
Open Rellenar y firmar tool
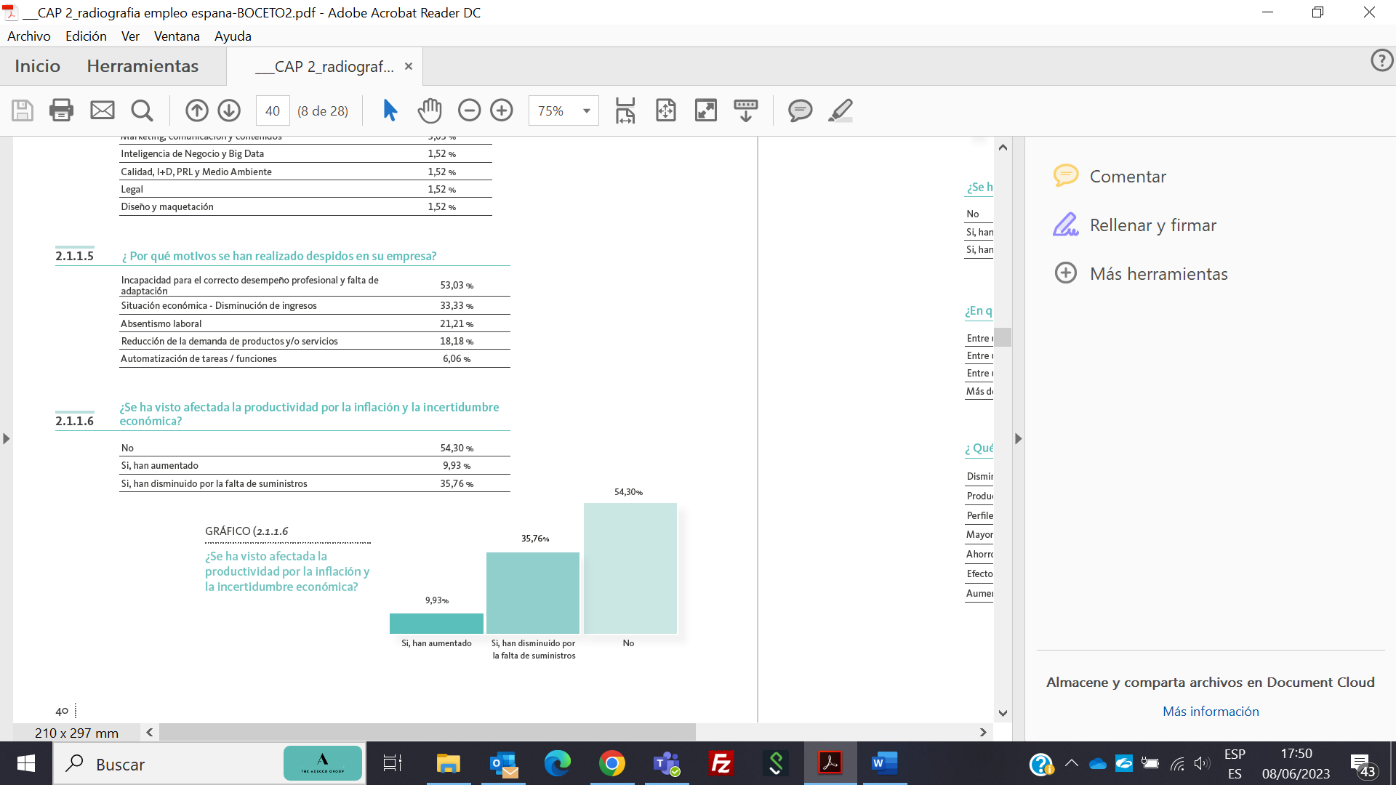pyautogui.click(x=1135, y=225)
